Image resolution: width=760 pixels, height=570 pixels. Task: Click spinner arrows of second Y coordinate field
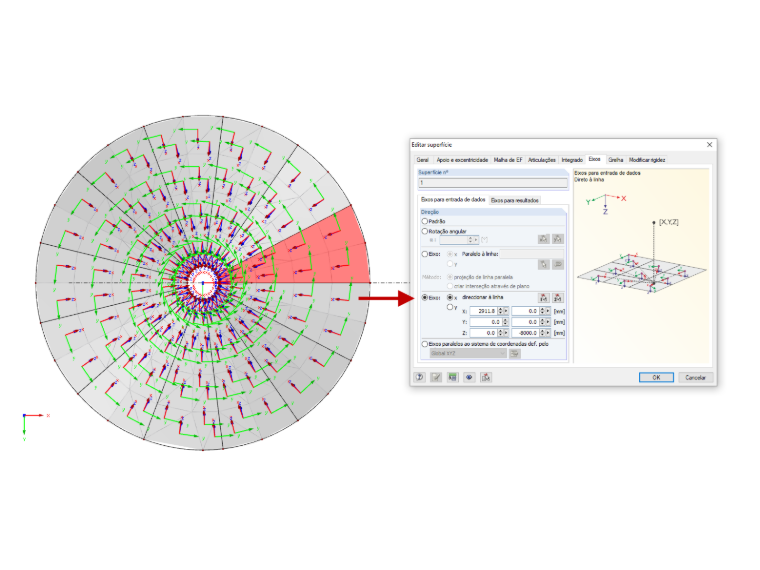coord(542,322)
